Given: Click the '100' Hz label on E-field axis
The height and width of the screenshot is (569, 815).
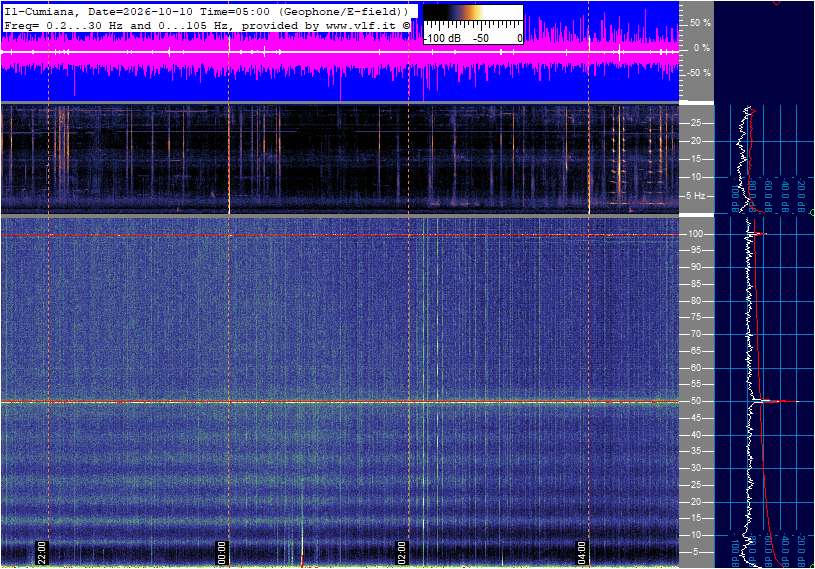Looking at the screenshot, I should point(696,234).
